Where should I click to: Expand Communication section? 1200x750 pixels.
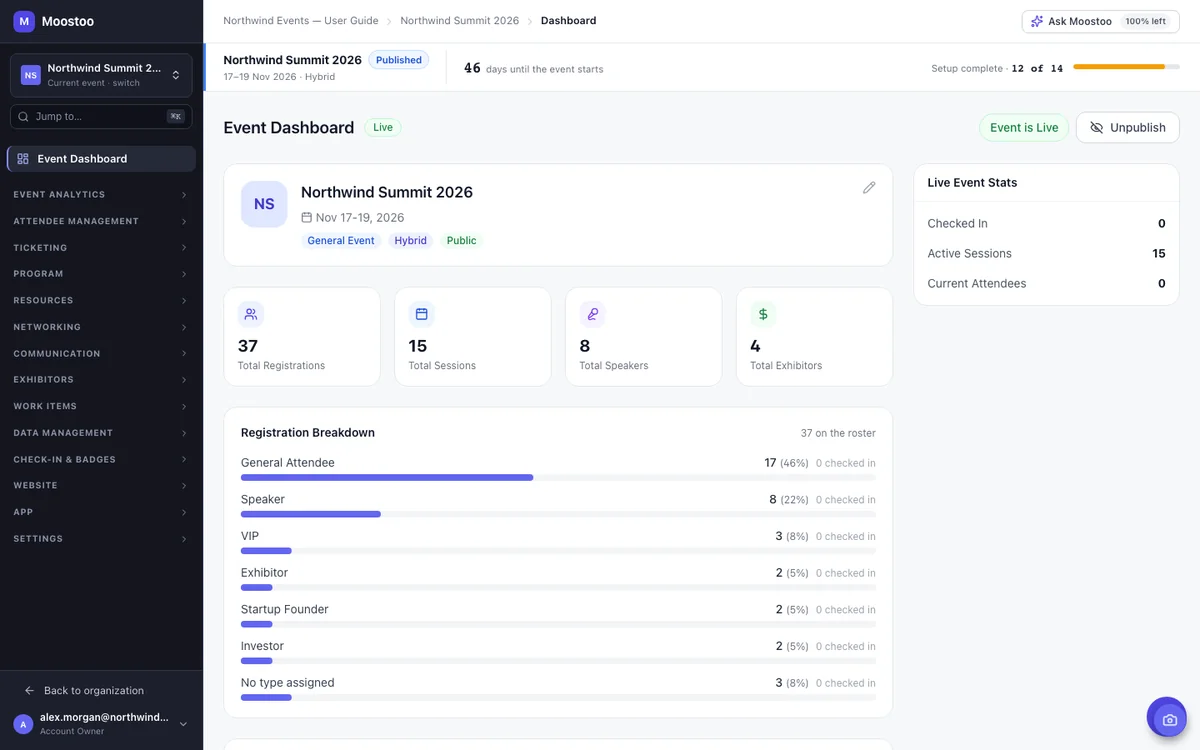[101, 354]
